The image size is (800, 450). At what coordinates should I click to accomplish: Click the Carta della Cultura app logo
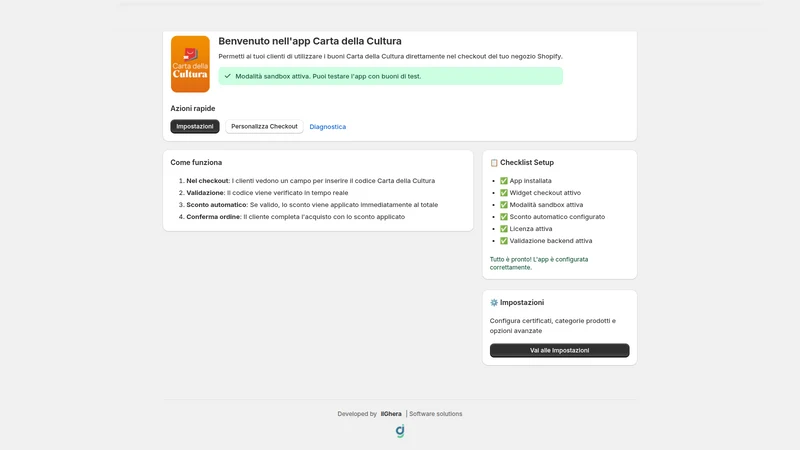190,64
